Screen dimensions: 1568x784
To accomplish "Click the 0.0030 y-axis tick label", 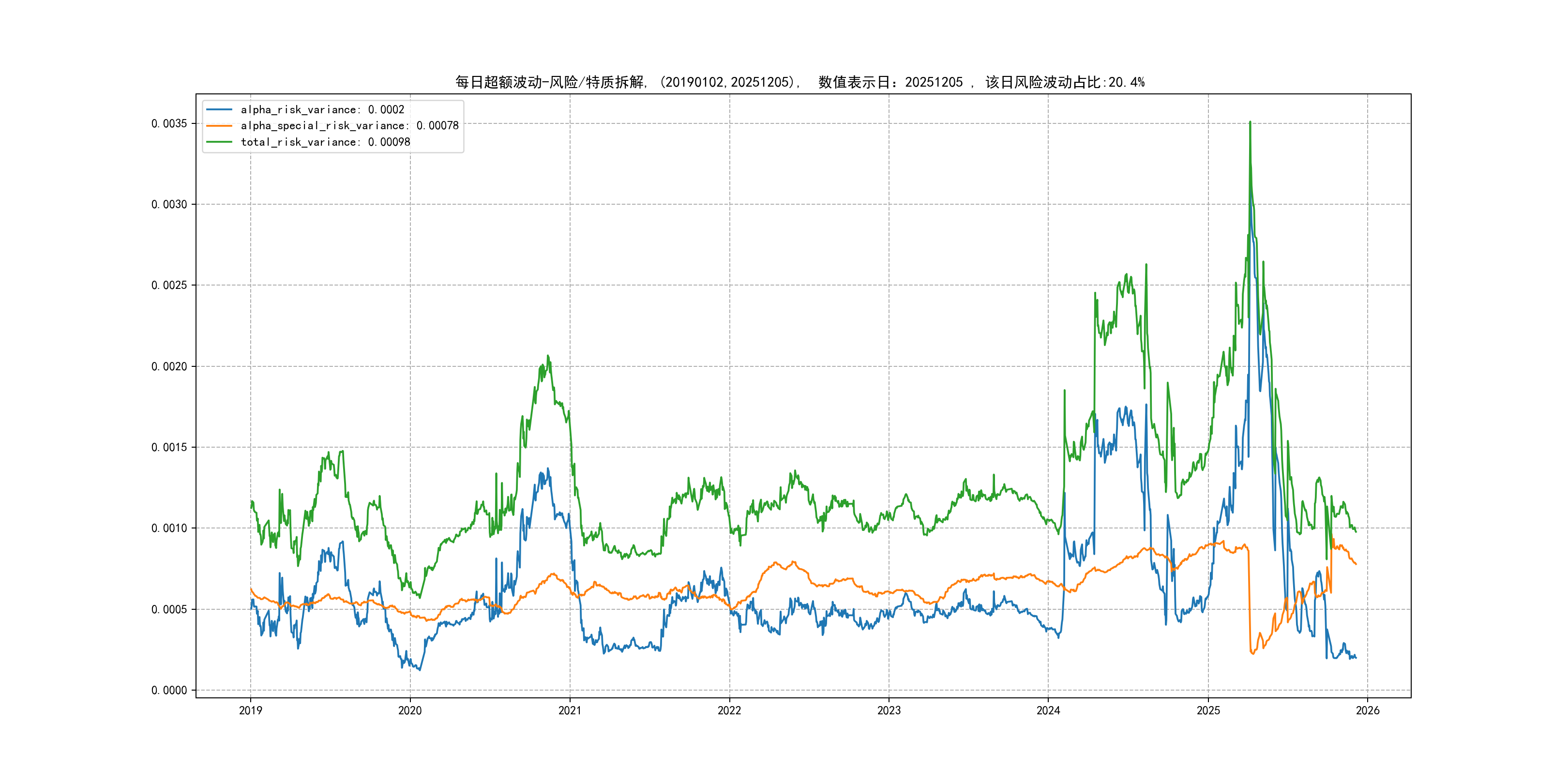I will pyautogui.click(x=168, y=205).
